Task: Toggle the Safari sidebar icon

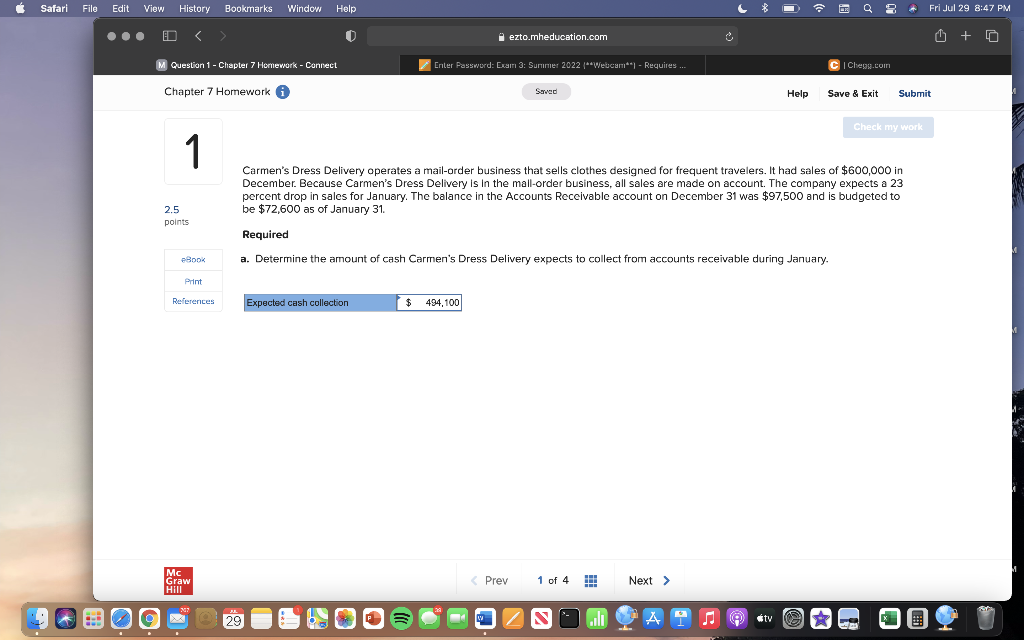Action: [x=170, y=37]
